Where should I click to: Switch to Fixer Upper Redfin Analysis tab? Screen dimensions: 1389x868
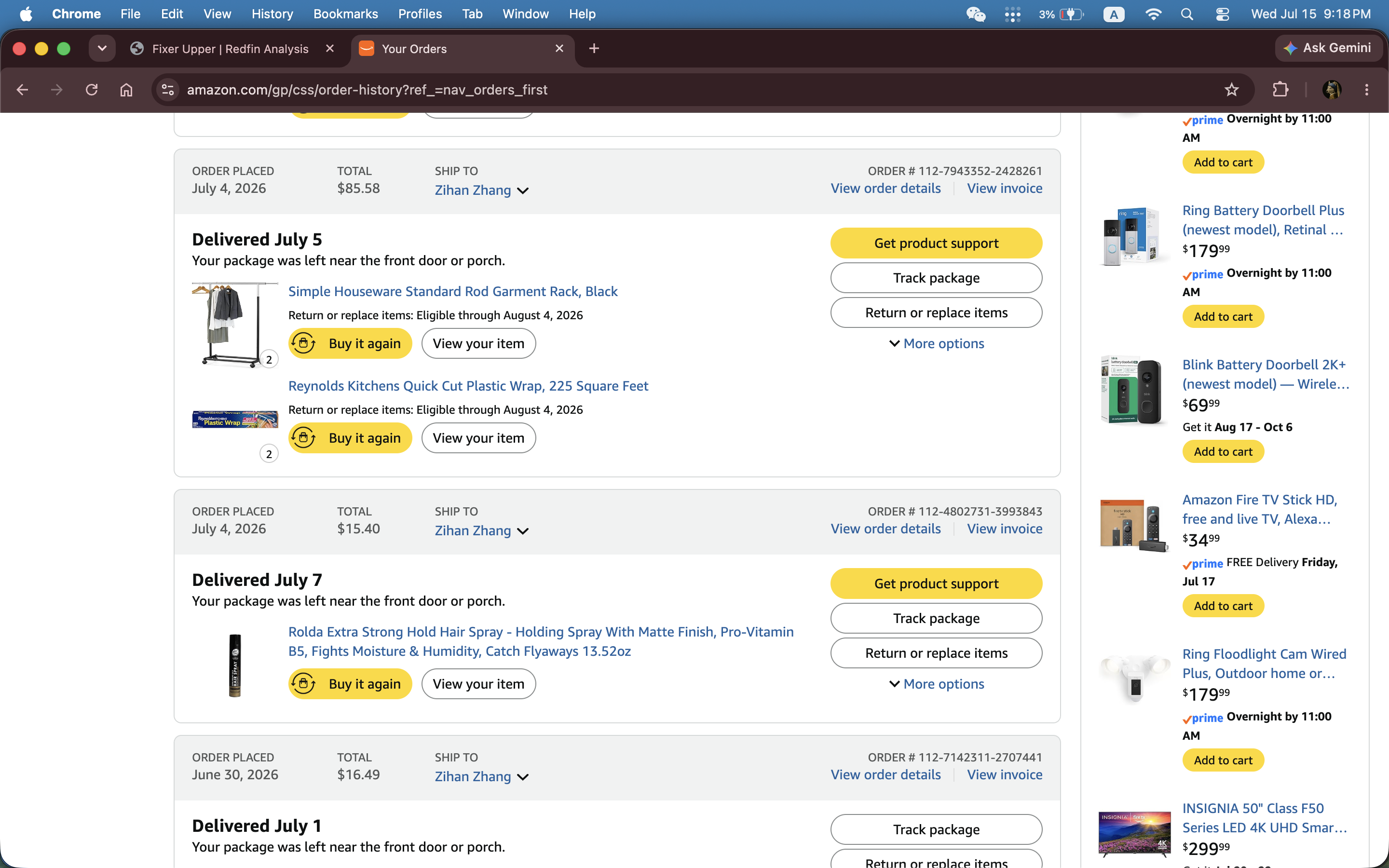pos(230,49)
